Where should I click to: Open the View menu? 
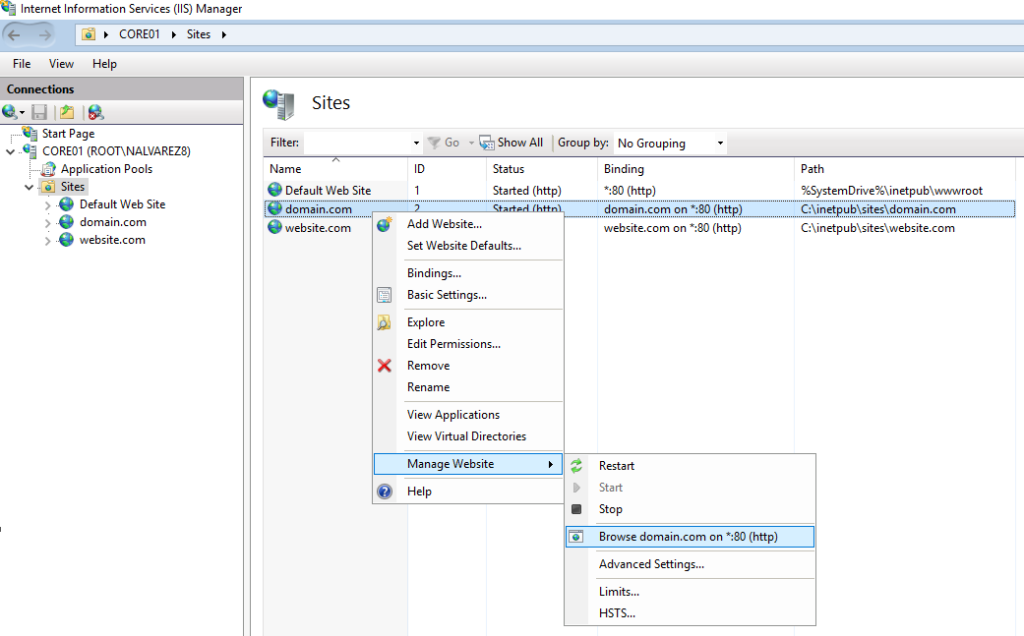[61, 63]
